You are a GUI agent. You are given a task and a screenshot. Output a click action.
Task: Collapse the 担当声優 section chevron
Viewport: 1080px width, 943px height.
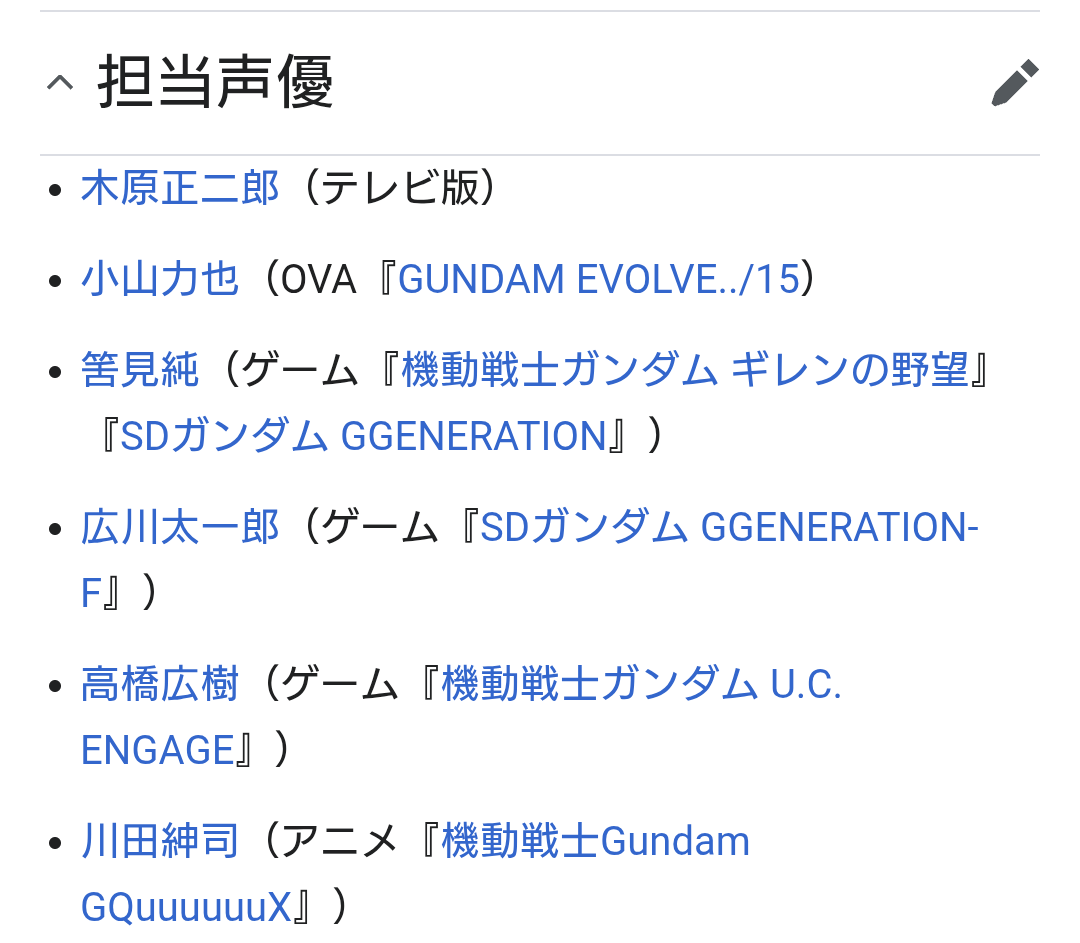coord(60,83)
